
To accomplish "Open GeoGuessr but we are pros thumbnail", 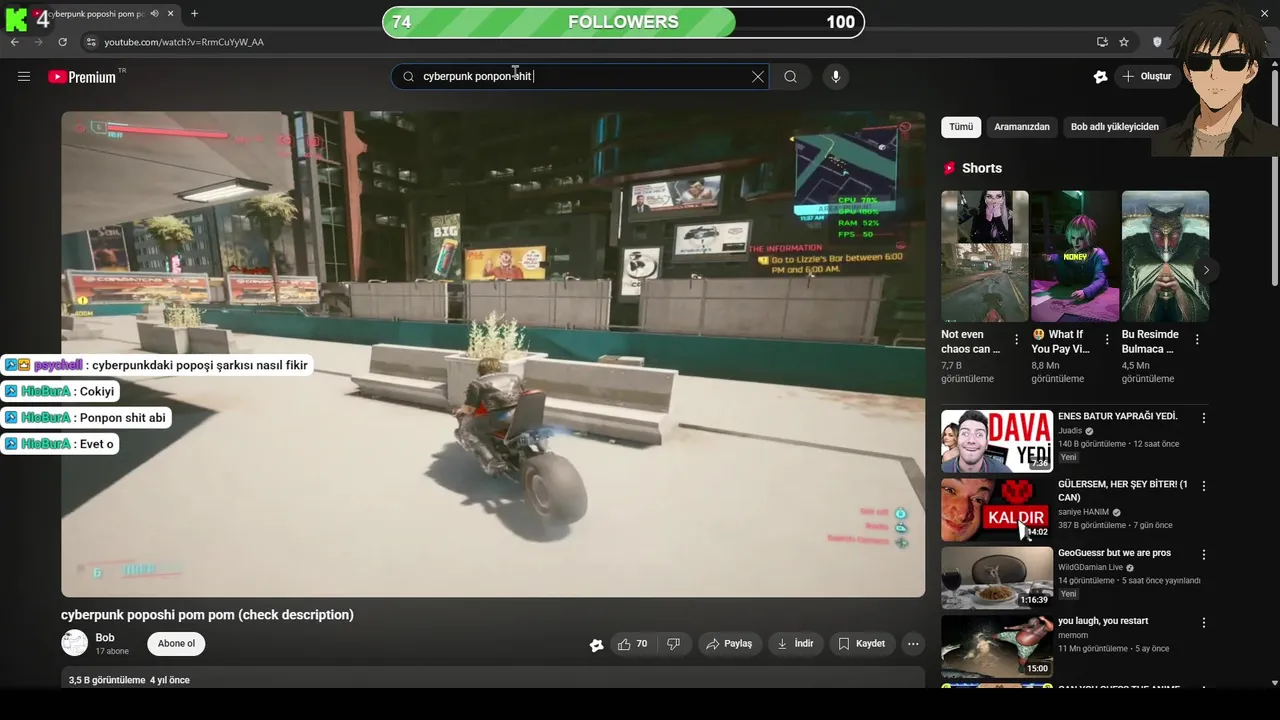I will pyautogui.click(x=997, y=577).
